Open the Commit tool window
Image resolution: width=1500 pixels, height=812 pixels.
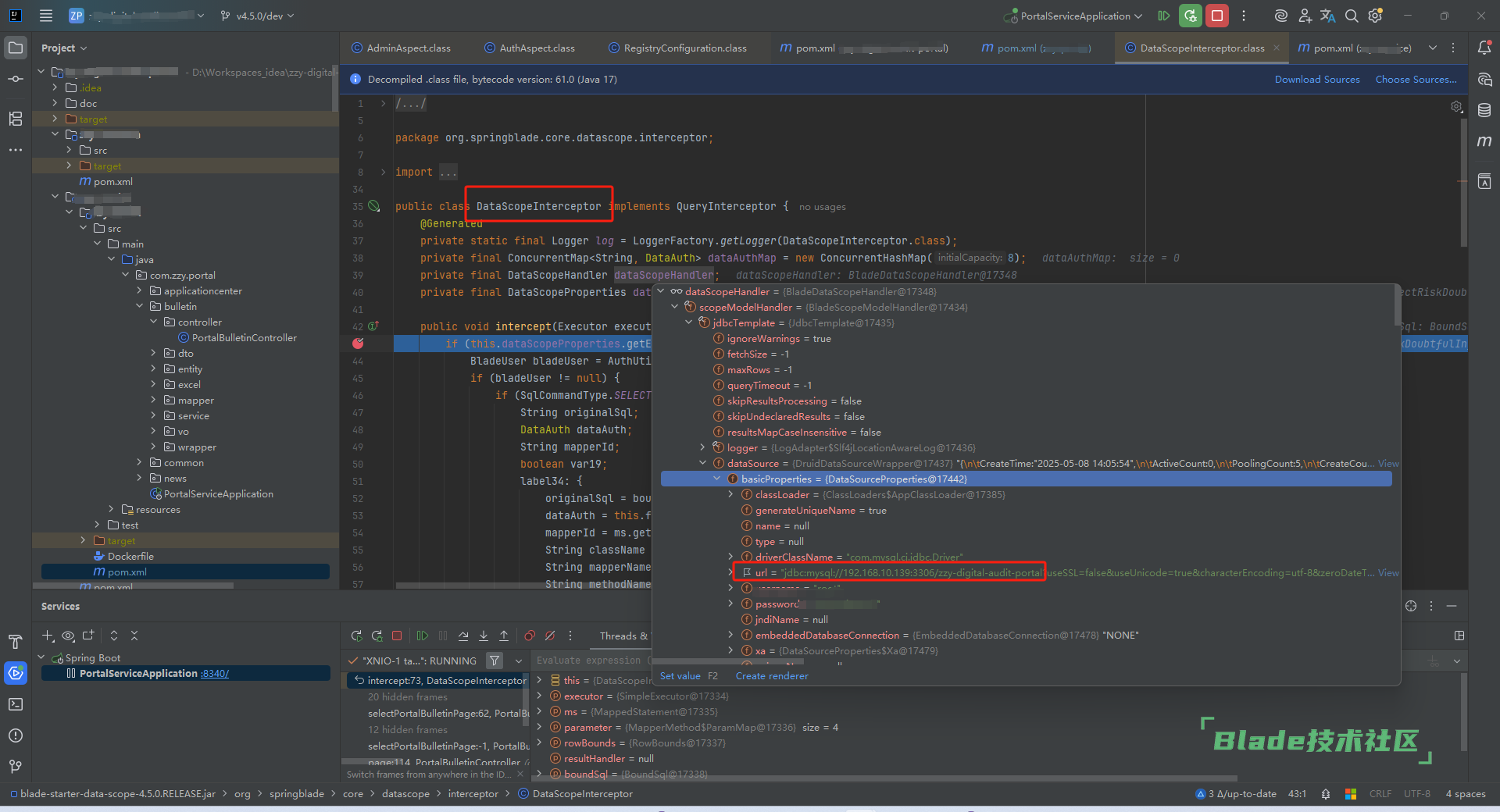[16, 79]
